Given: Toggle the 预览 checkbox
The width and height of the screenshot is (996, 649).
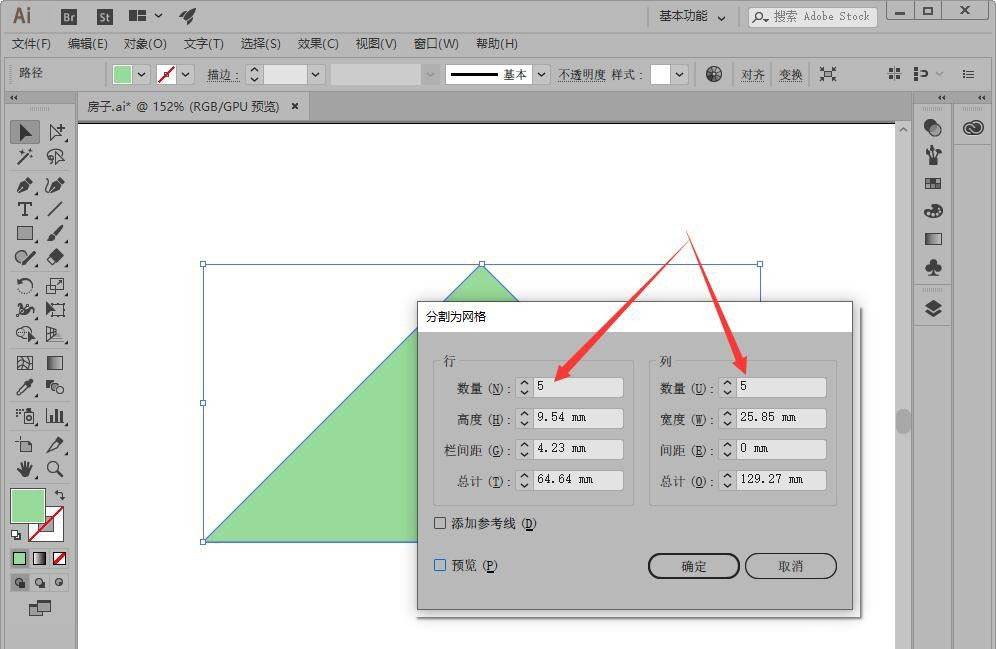Looking at the screenshot, I should point(440,565).
